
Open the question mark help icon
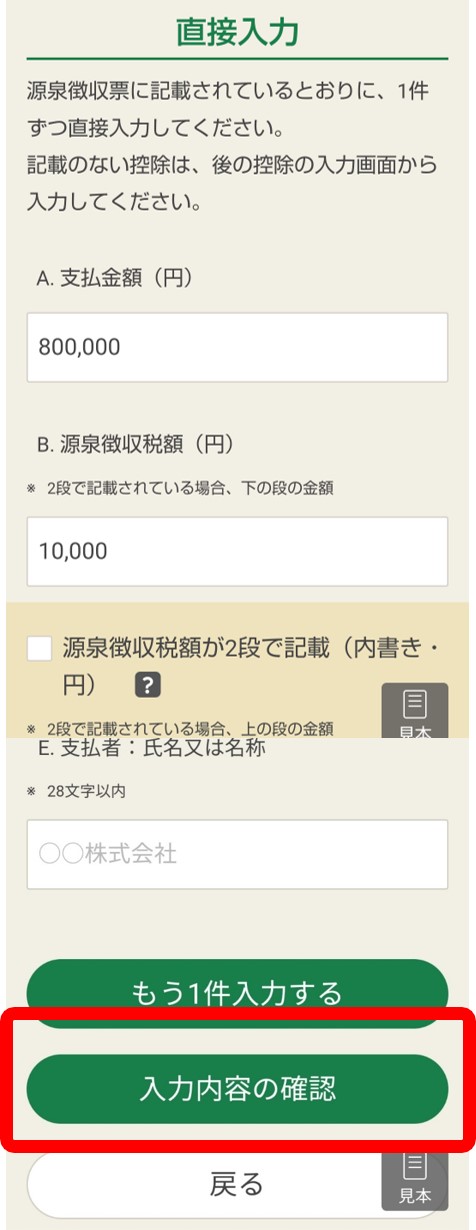(x=148, y=685)
